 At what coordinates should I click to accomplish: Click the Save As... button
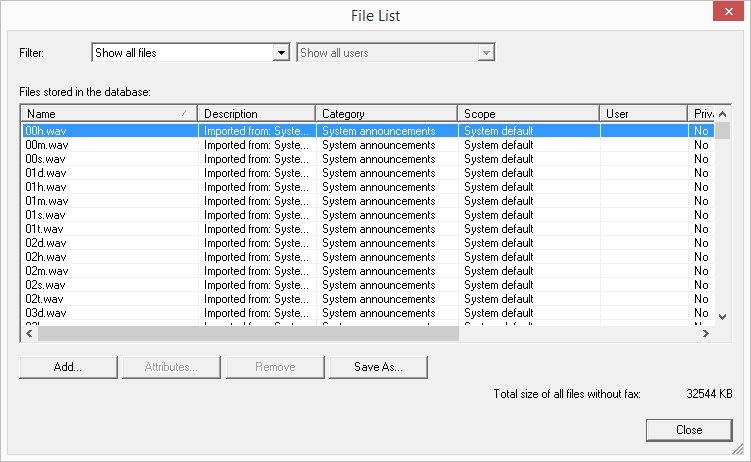pyautogui.click(x=378, y=367)
